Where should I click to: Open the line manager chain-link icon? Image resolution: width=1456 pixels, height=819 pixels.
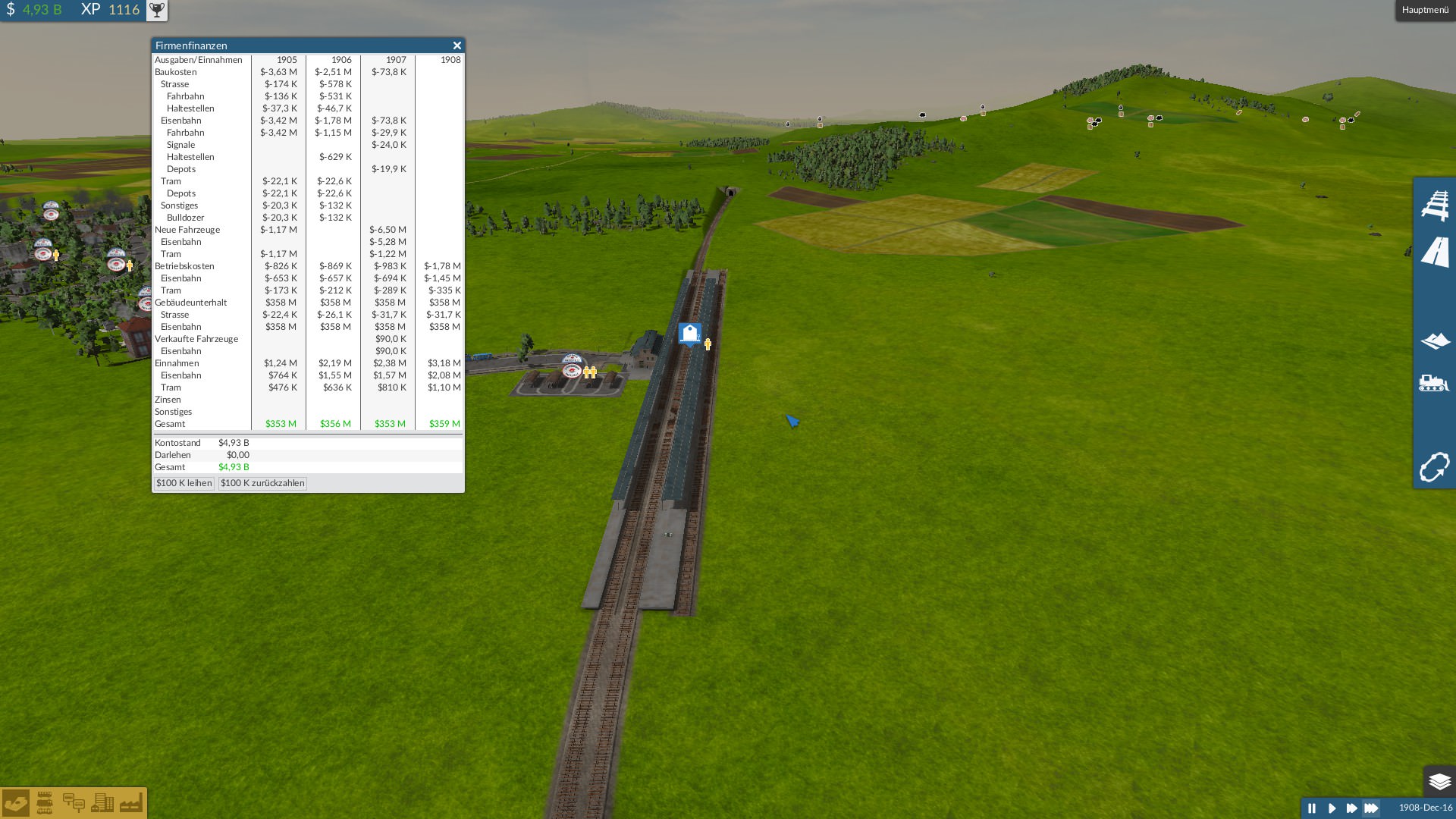(x=1434, y=466)
